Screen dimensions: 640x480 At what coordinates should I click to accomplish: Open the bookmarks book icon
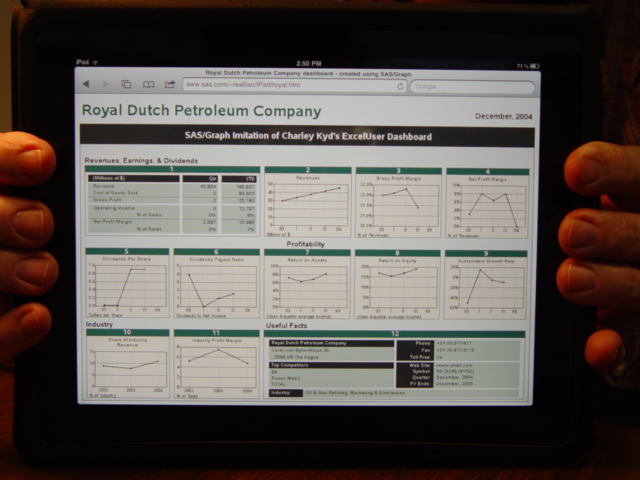click(149, 84)
